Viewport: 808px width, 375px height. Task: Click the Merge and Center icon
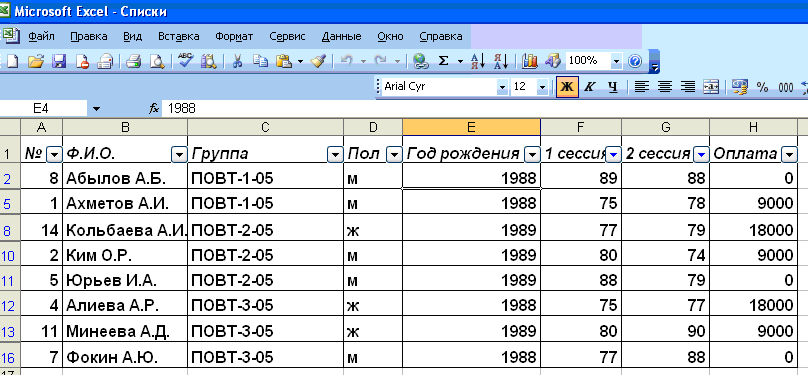711,87
